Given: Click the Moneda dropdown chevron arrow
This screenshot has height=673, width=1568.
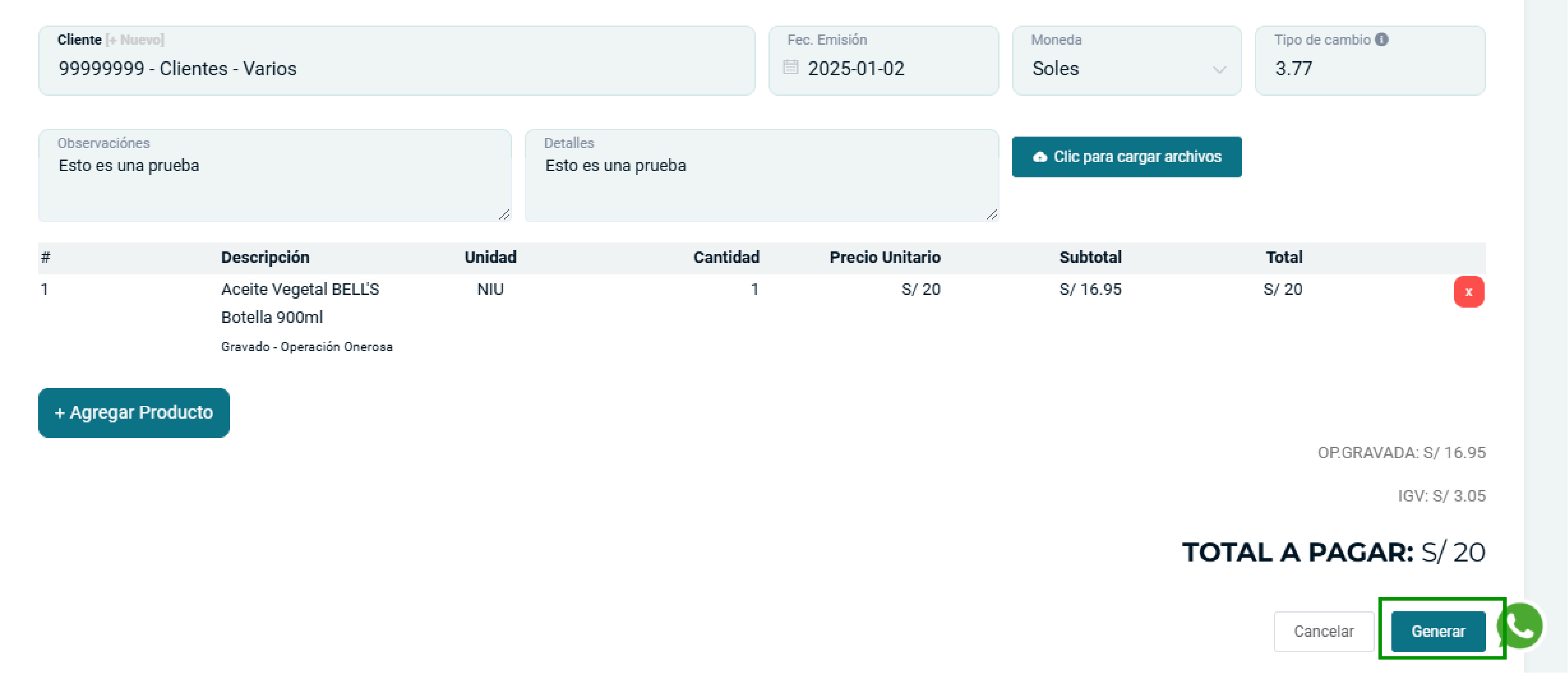Looking at the screenshot, I should (1219, 69).
